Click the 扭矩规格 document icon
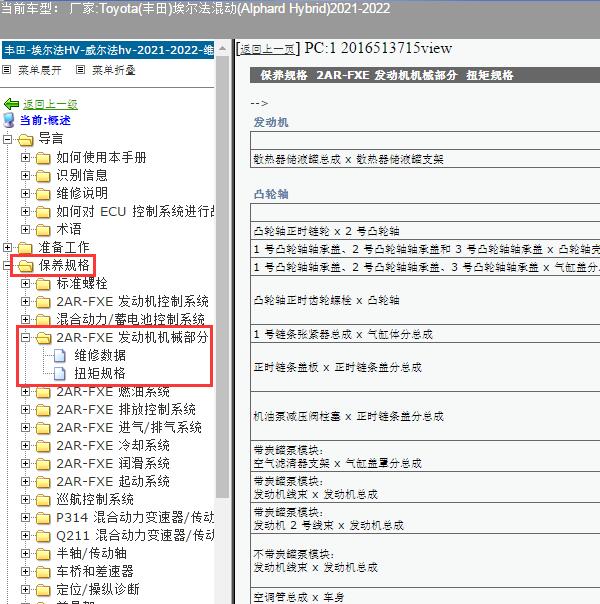Screen dimensions: 600x604 [x=60, y=374]
